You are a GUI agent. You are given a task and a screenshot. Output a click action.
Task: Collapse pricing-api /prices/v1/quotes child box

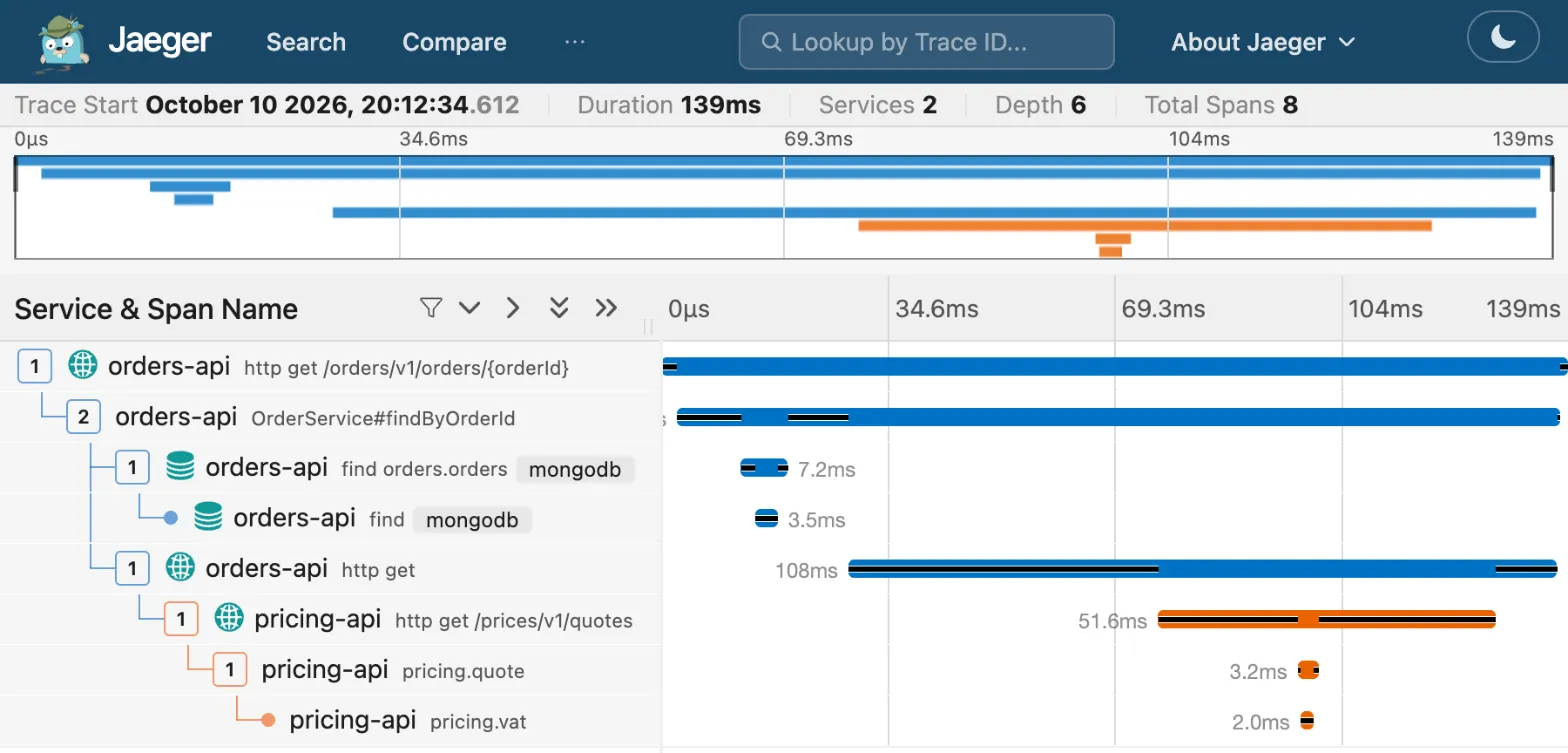[181, 619]
